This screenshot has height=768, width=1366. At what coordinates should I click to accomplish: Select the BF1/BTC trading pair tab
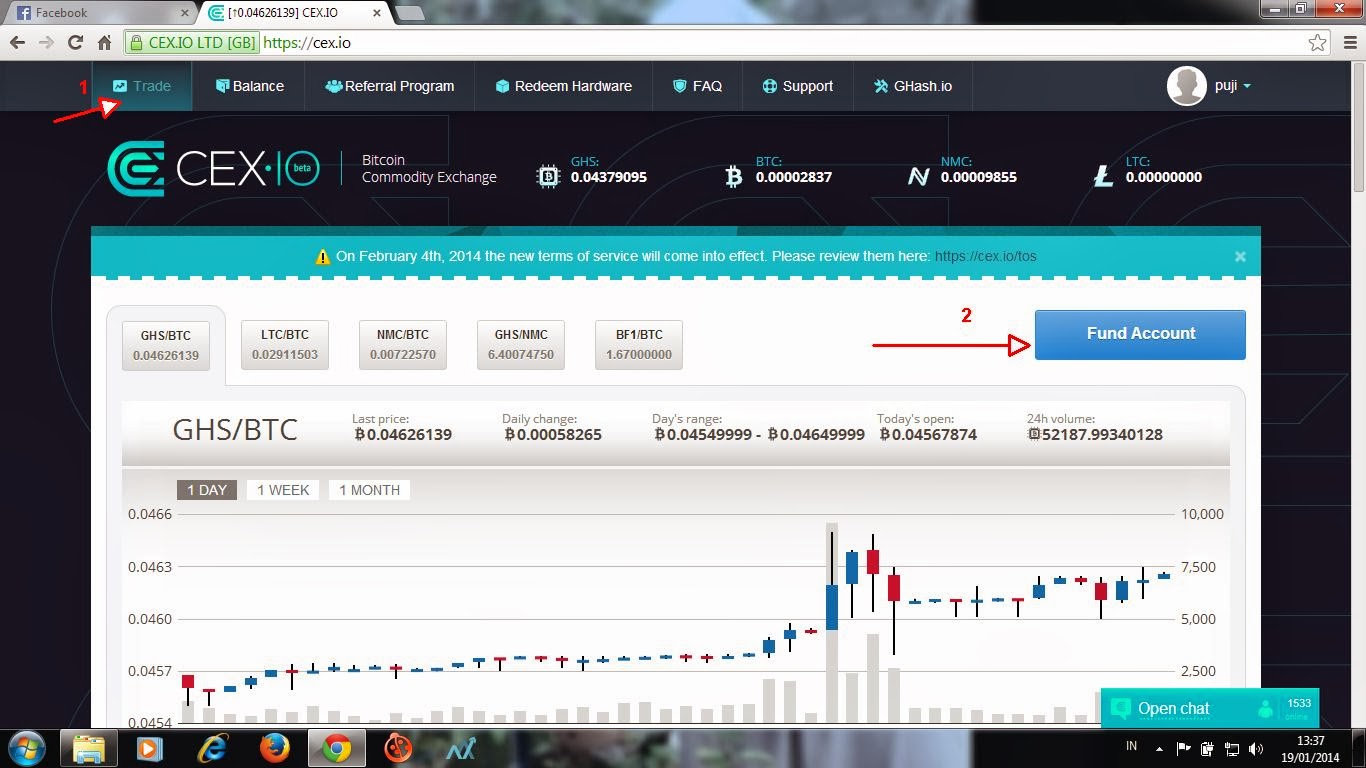tap(639, 345)
